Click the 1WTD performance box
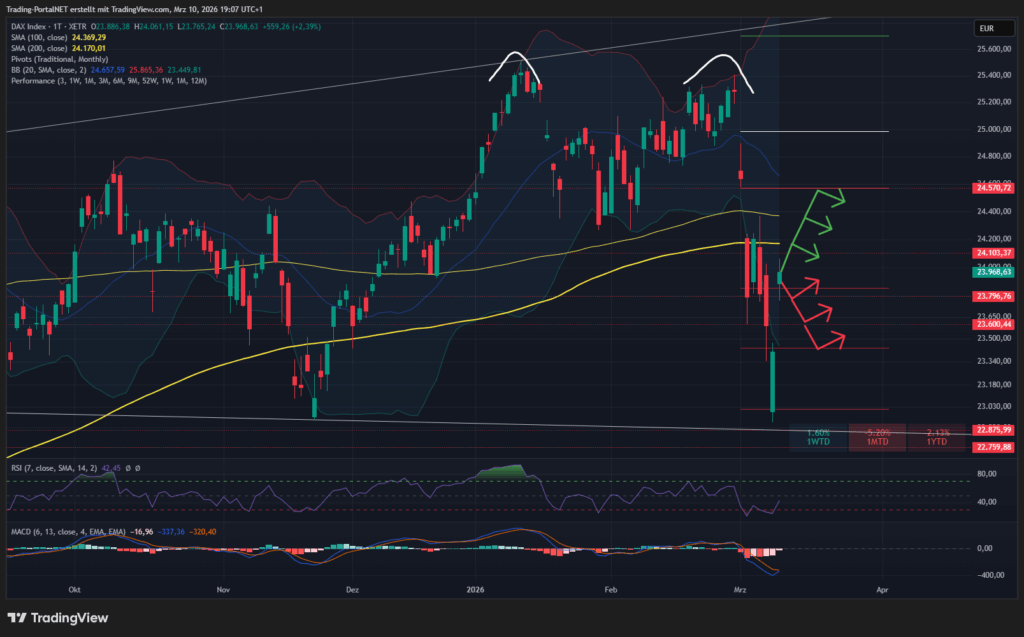The image size is (1024, 637). pos(817,436)
